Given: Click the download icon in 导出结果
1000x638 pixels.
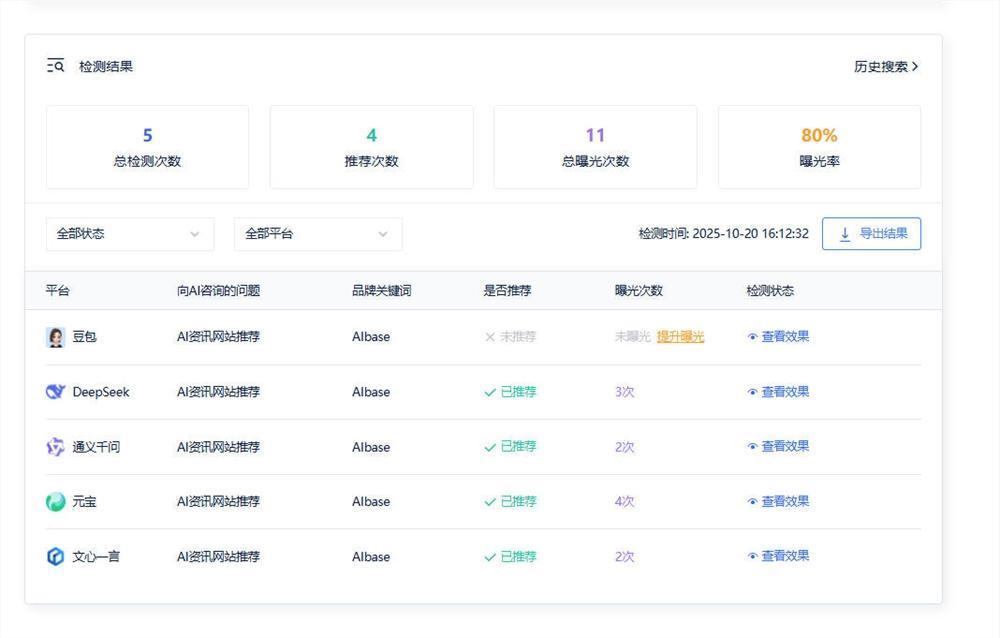Looking at the screenshot, I should tap(845, 234).
